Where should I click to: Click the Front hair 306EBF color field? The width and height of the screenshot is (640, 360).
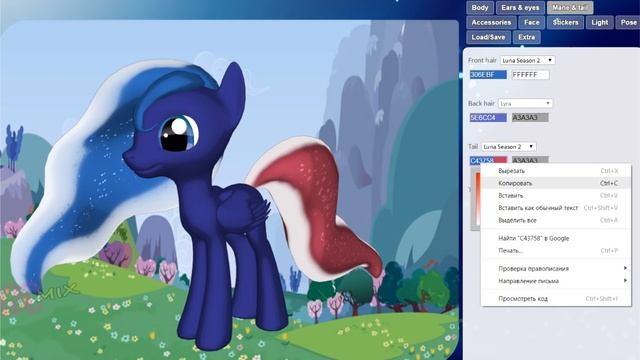488,75
